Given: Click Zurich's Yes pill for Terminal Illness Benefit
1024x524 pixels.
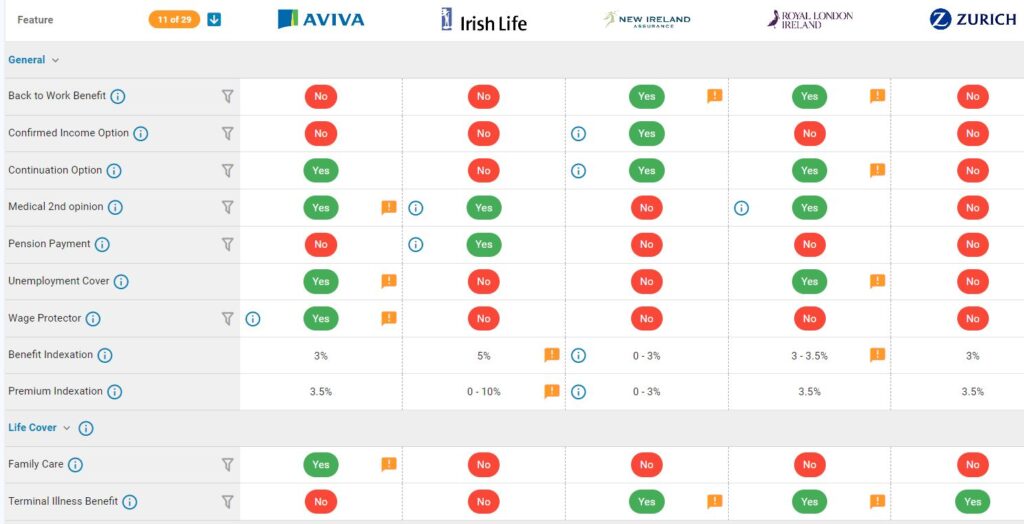Looking at the screenshot, I should coord(972,501).
